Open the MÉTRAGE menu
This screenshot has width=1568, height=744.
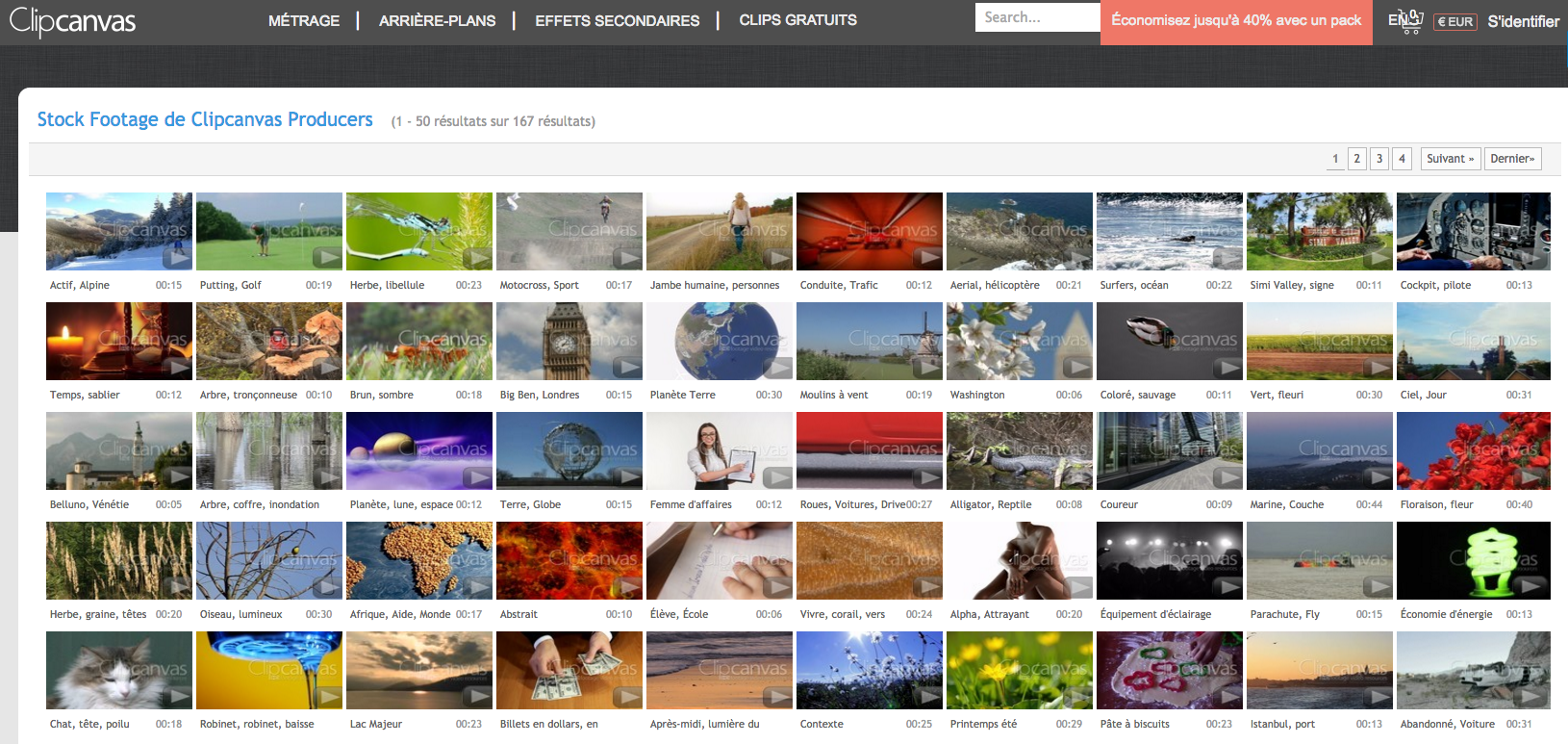point(304,20)
